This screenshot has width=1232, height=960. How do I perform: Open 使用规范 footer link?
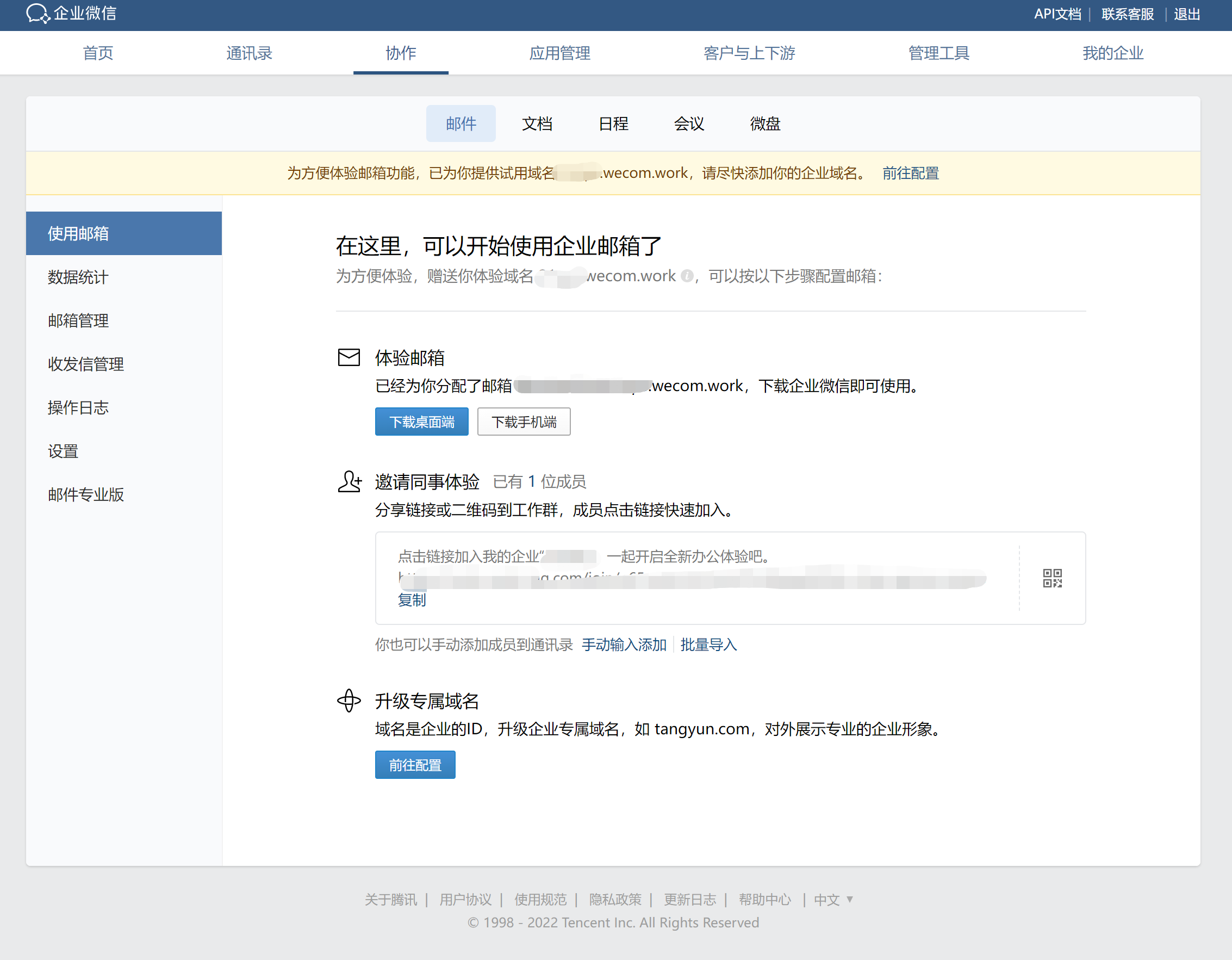pyautogui.click(x=540, y=900)
